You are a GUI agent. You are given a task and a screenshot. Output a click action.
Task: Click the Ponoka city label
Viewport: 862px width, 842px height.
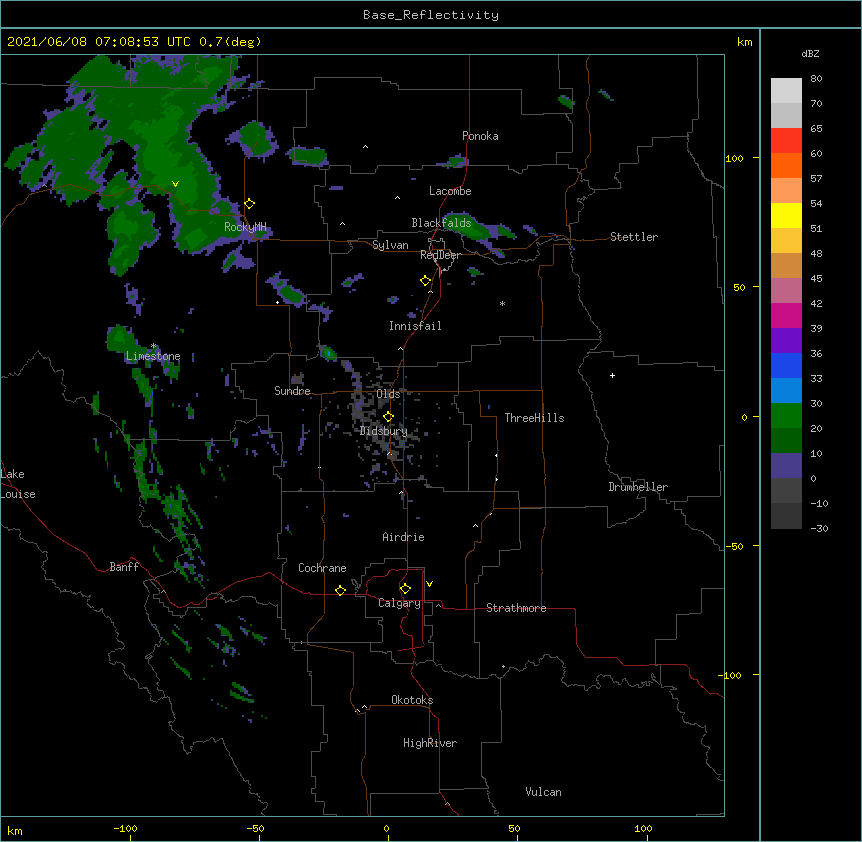pyautogui.click(x=480, y=136)
